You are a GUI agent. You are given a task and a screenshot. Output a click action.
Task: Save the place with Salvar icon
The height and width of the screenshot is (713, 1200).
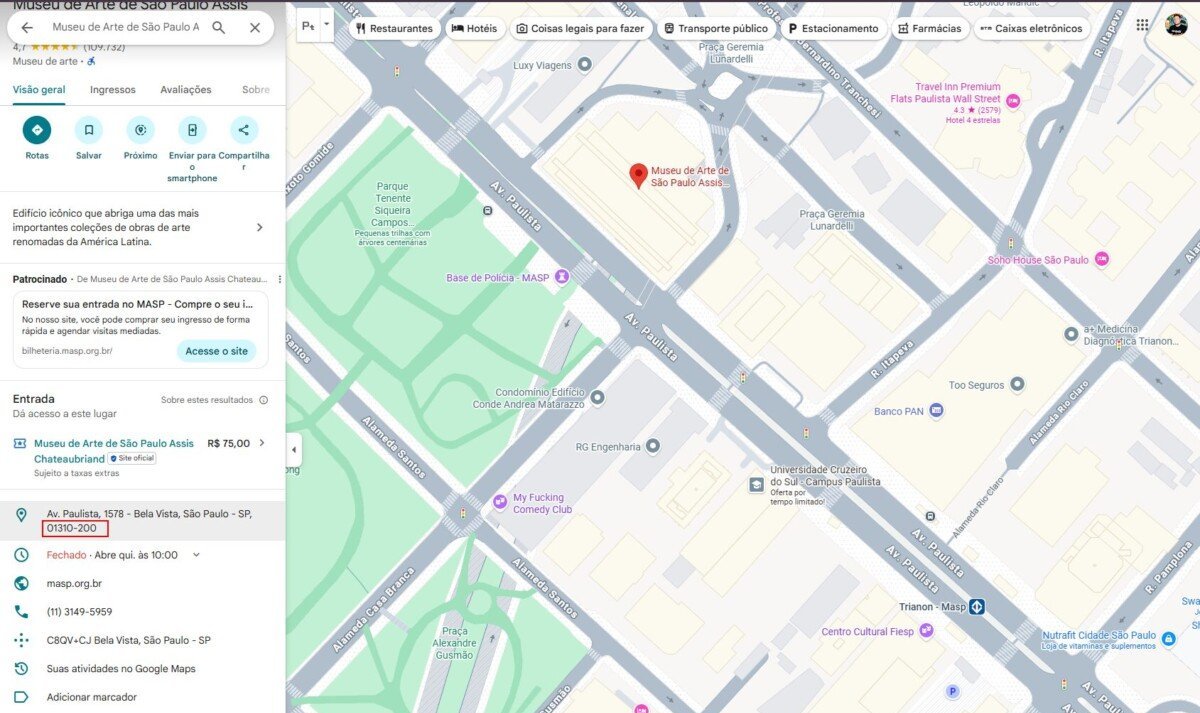pyautogui.click(x=89, y=130)
